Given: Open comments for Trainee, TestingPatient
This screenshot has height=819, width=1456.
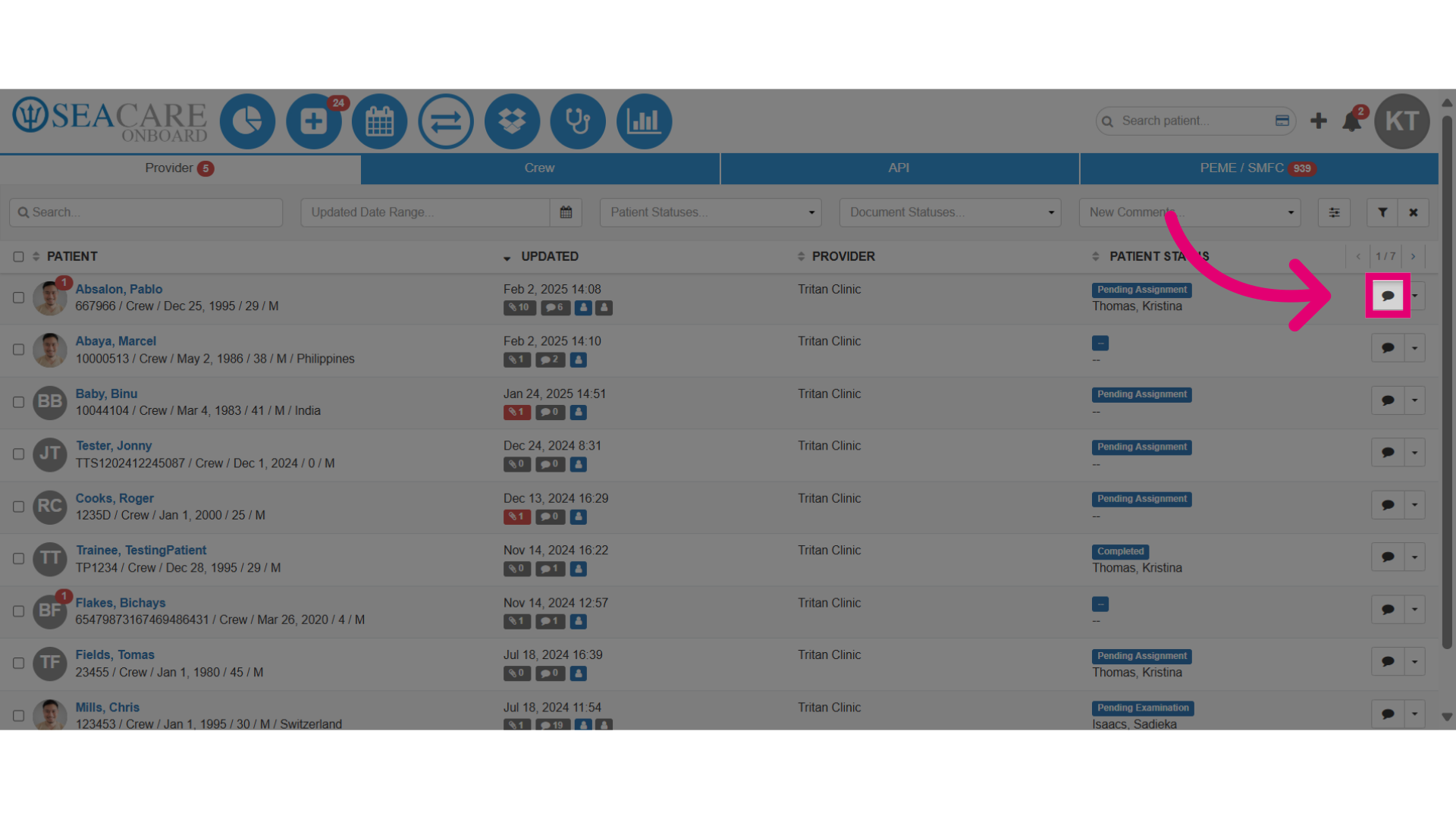Looking at the screenshot, I should (x=1388, y=557).
